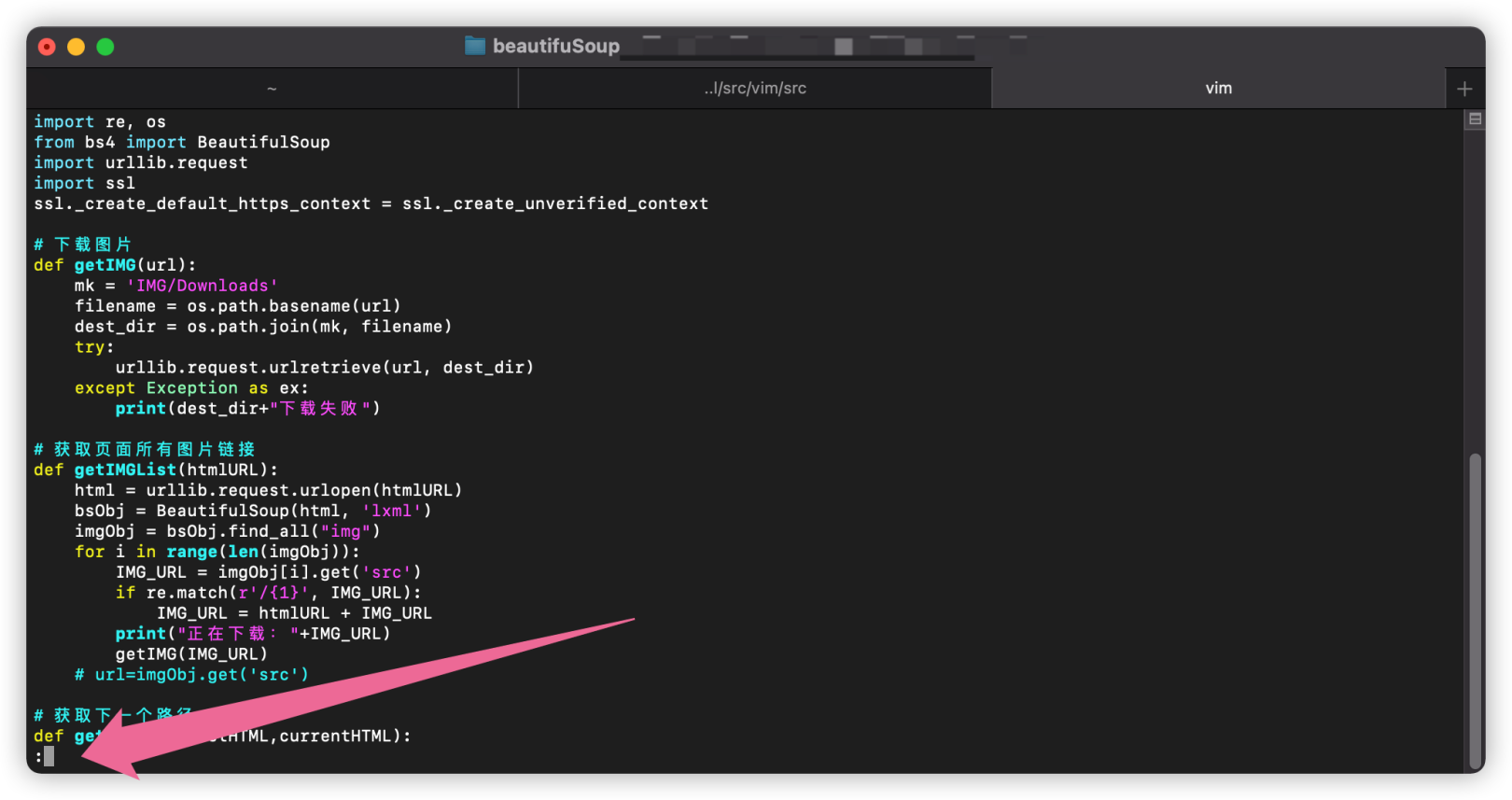This screenshot has width=1512, height=800.
Task: Click the alternate screen indicator icon above the scrollbar
Action: tap(1476, 119)
